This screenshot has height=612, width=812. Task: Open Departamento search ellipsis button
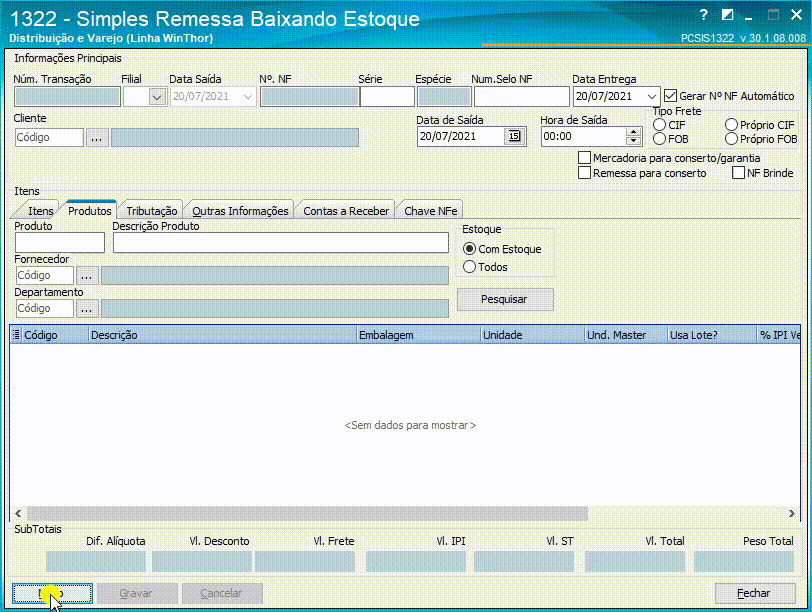tap(86, 309)
